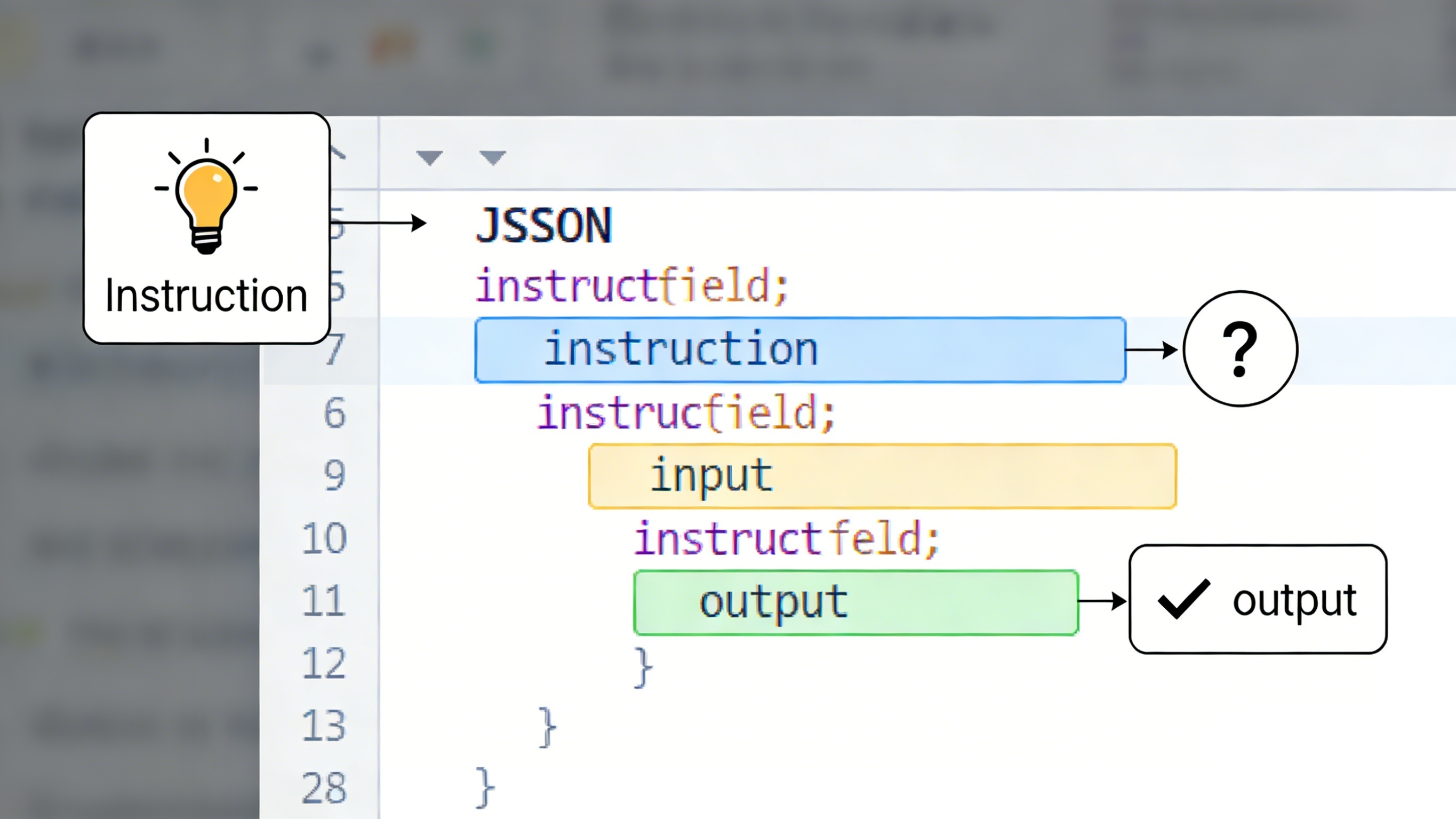
Task: Click the checkmark icon beside output
Action: click(x=1183, y=600)
